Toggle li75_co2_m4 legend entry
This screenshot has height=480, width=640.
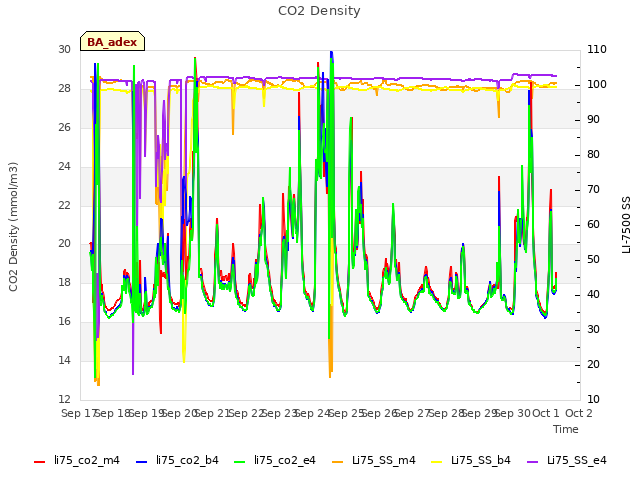coord(77,460)
